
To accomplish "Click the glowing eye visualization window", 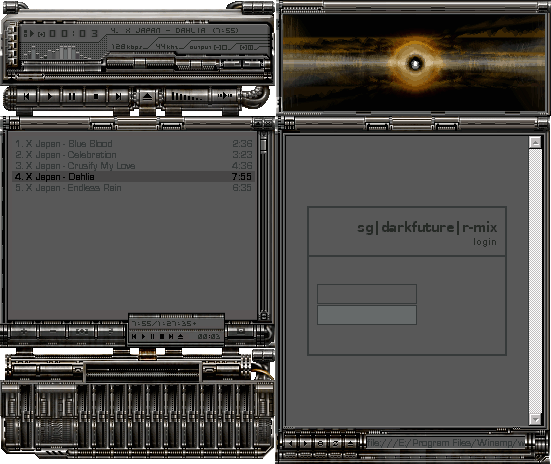I will pos(415,63).
